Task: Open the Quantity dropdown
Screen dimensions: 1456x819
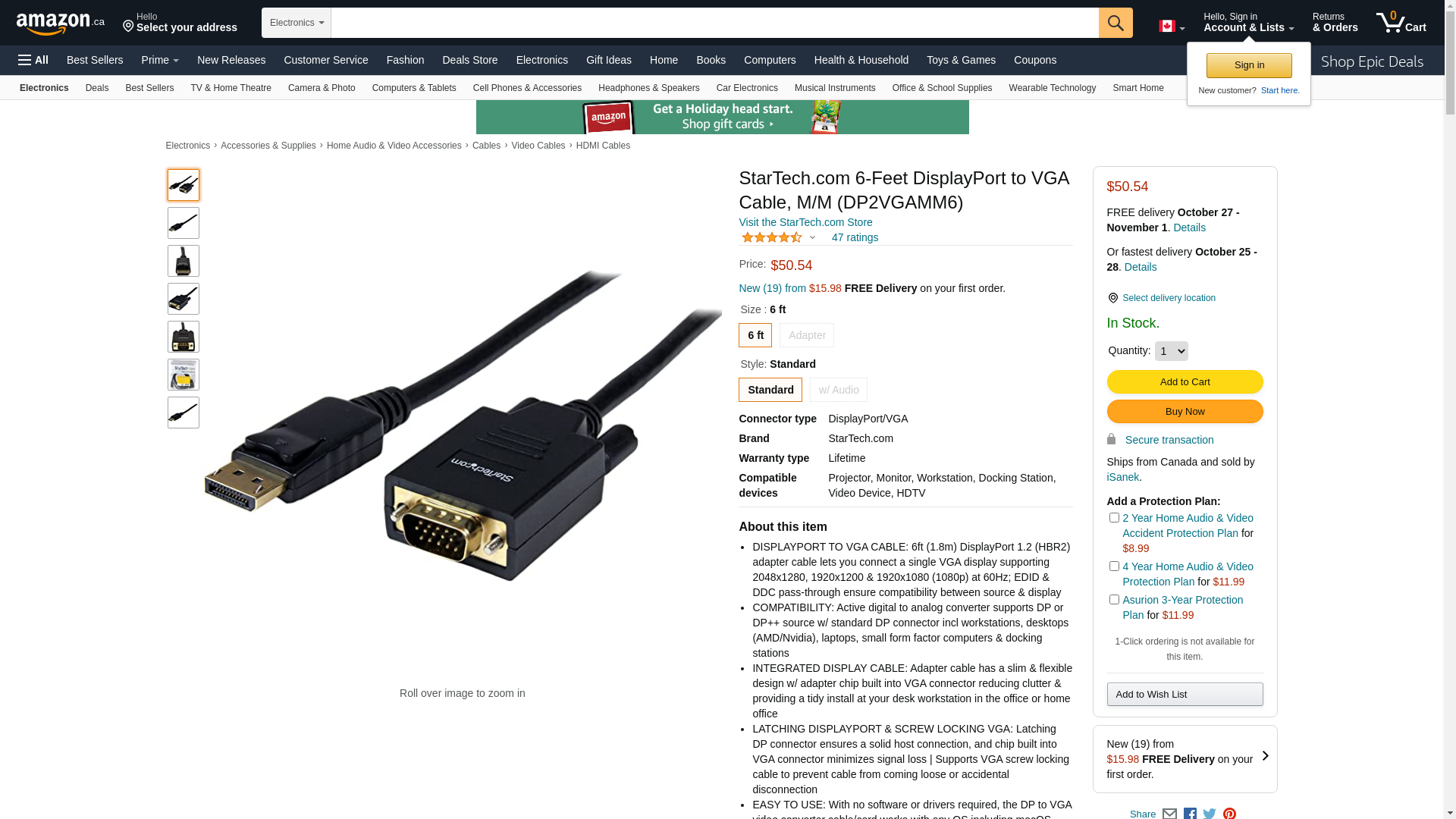Action: (1171, 351)
